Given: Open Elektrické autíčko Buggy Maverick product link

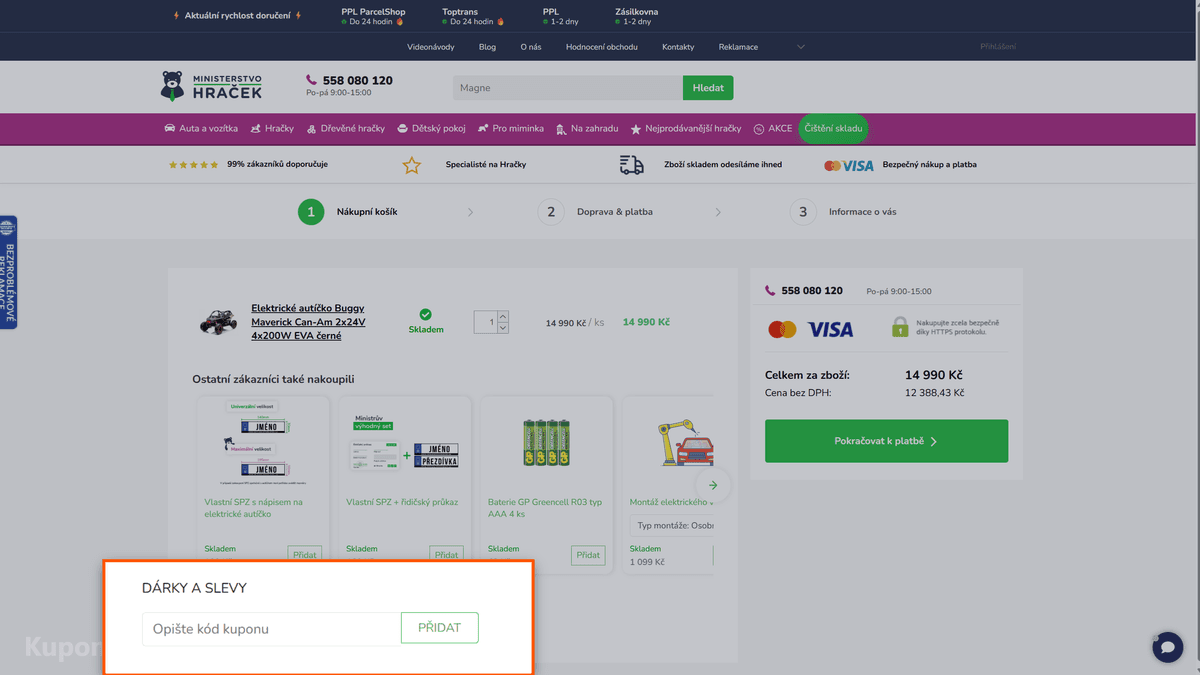Looking at the screenshot, I should click(x=308, y=322).
